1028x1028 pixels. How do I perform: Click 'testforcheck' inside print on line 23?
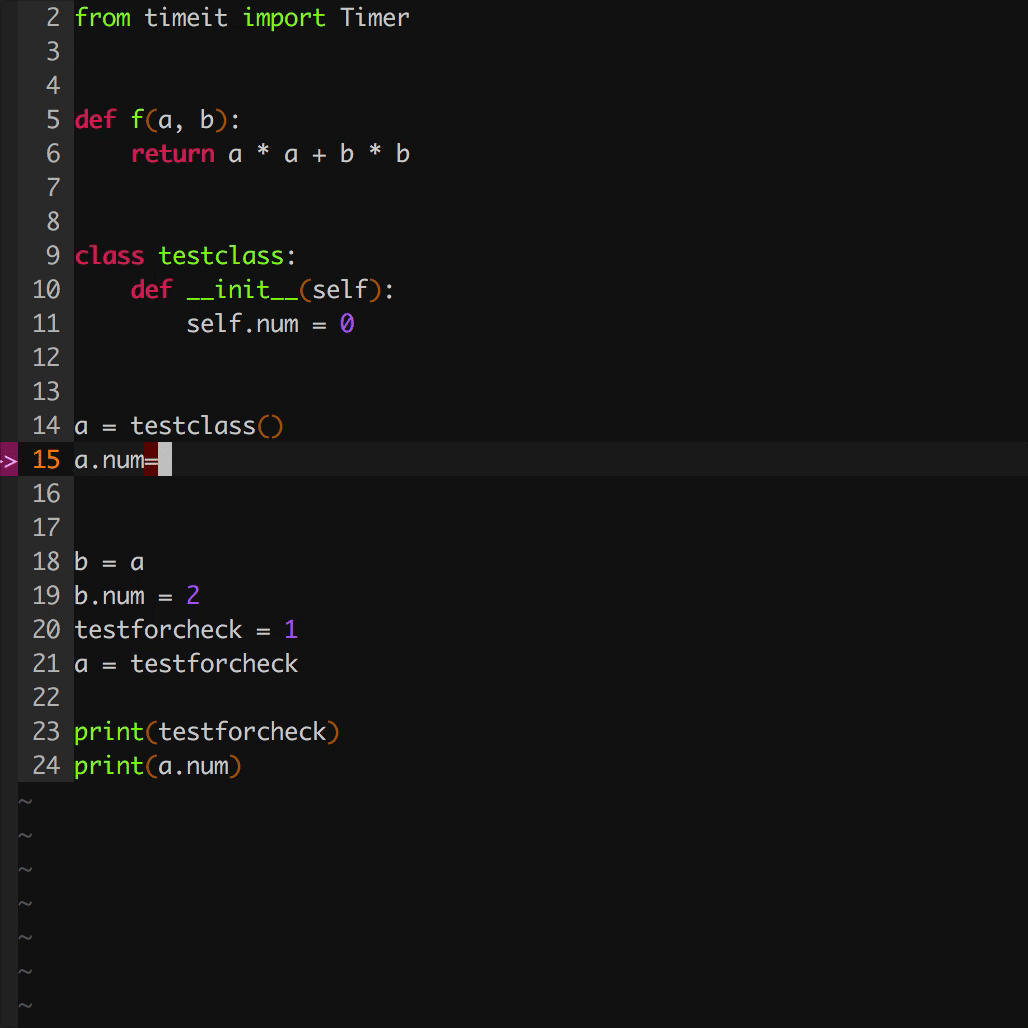[242, 732]
